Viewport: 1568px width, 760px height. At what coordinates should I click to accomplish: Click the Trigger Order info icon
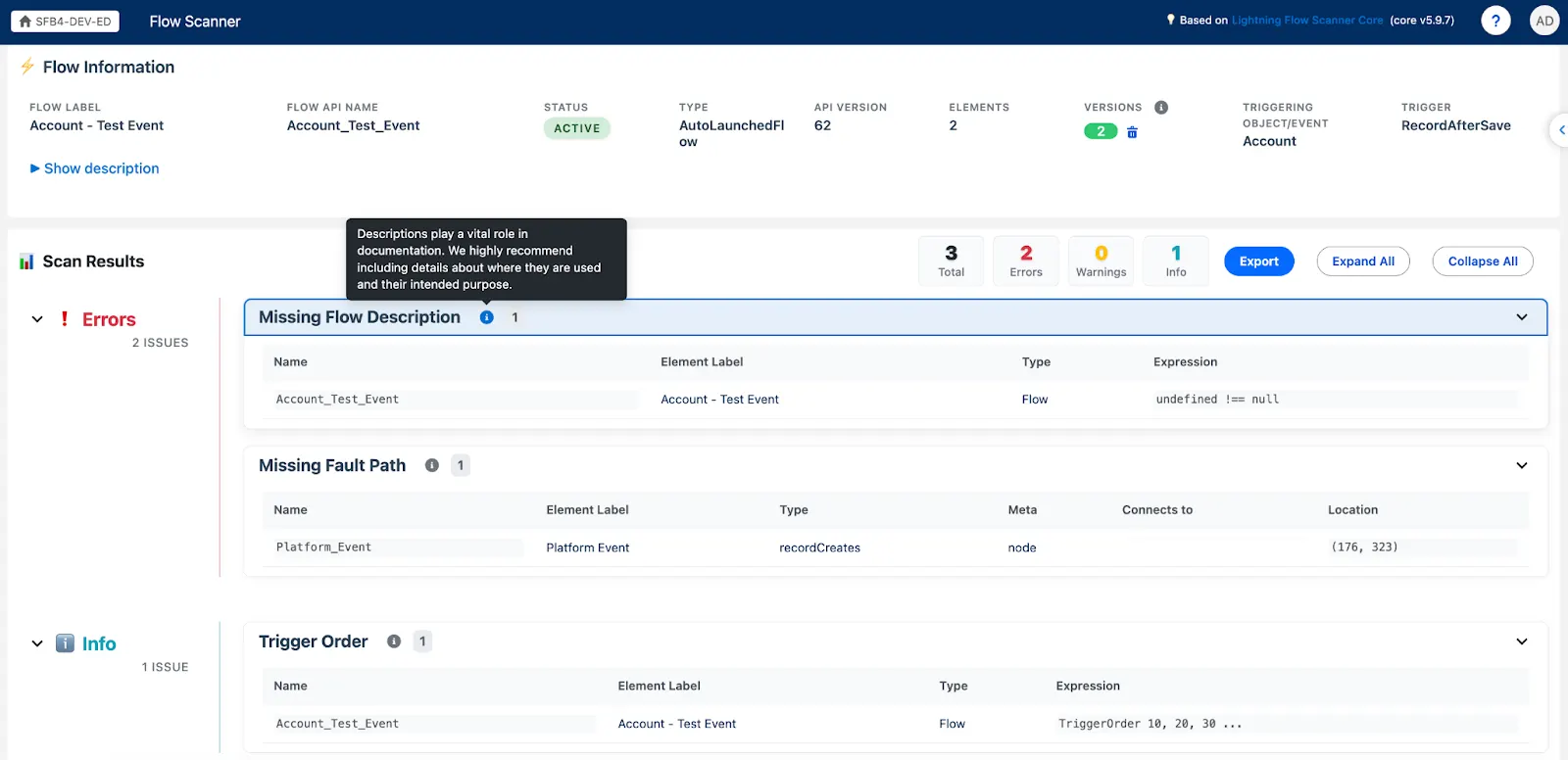394,641
